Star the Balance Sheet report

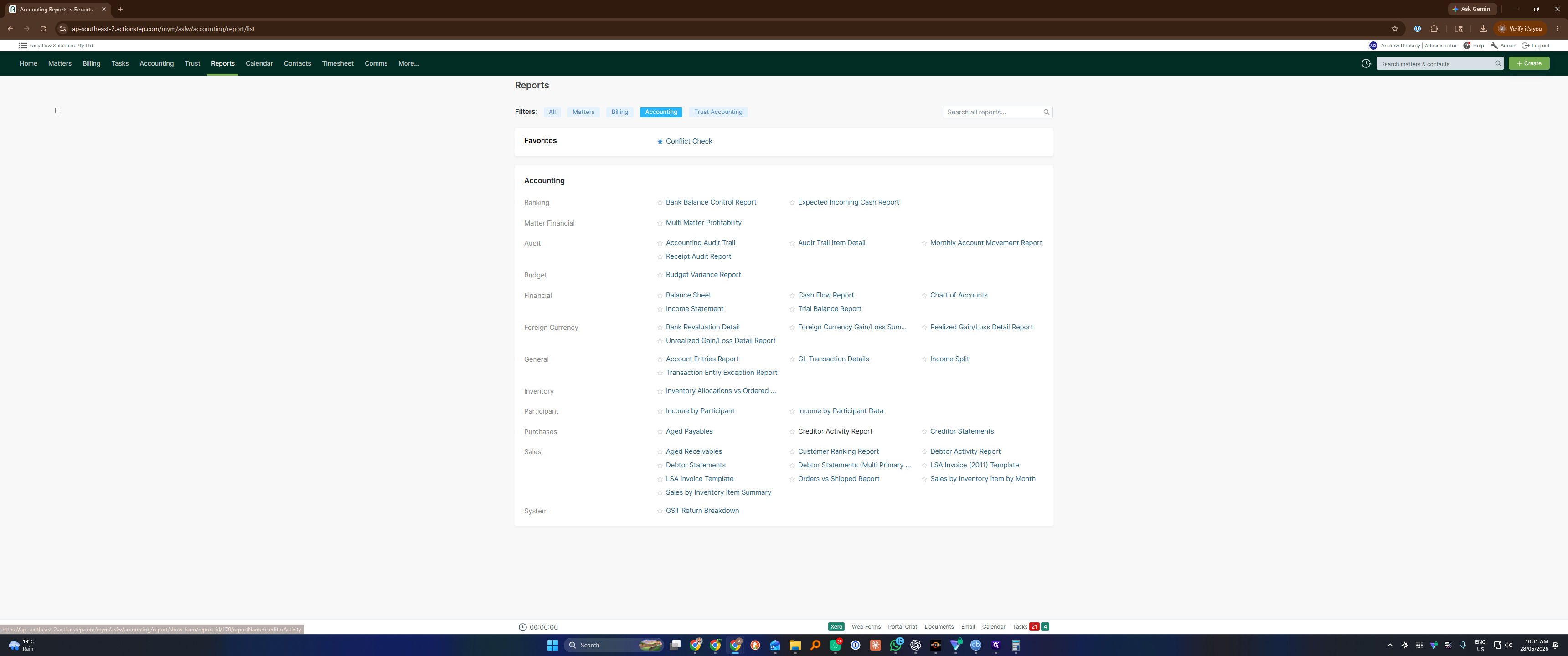[x=660, y=296]
